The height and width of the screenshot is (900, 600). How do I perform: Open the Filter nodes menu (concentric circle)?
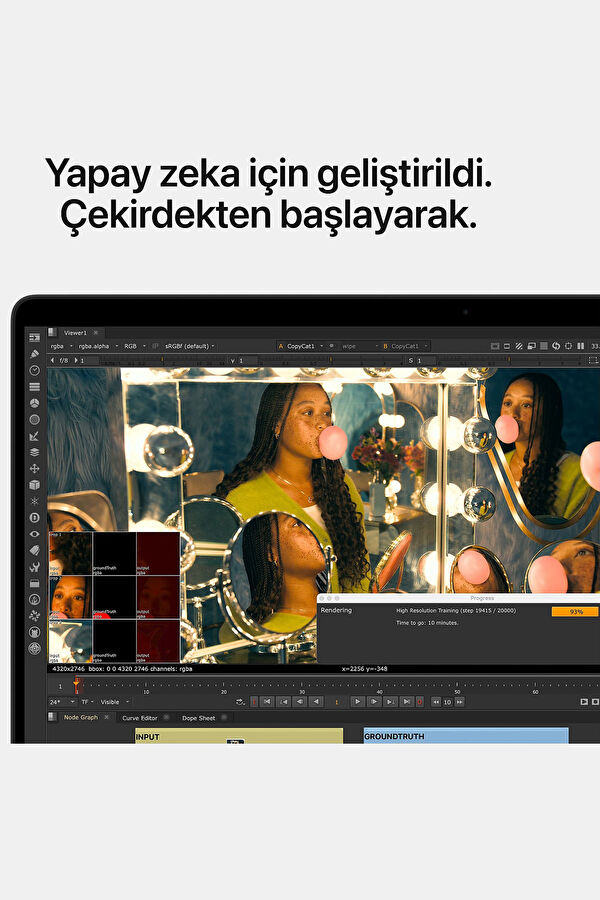[x=34, y=420]
